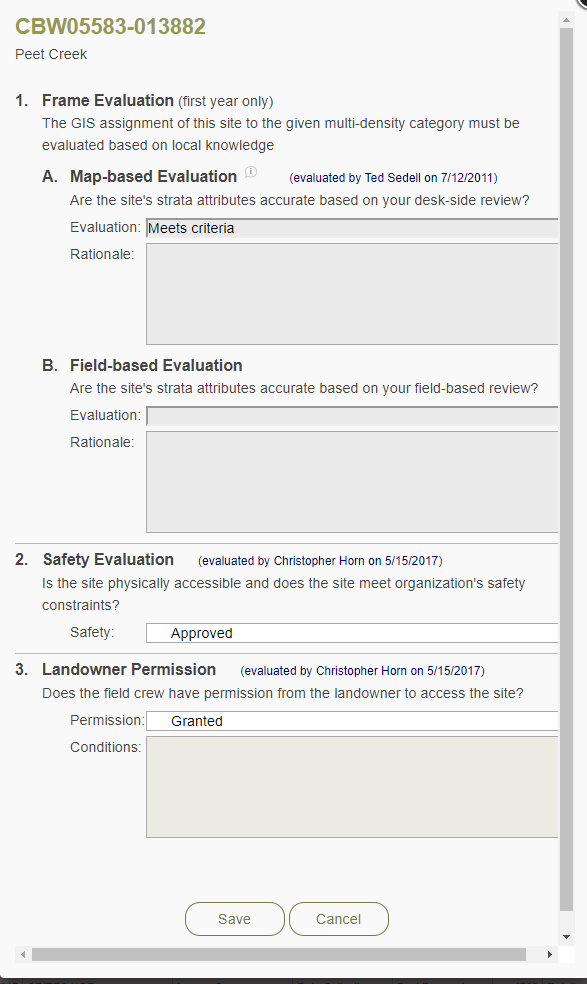Open the Map-based Evaluation dropdown showing Meets criteria
This screenshot has width=587, height=984.
click(x=352, y=228)
